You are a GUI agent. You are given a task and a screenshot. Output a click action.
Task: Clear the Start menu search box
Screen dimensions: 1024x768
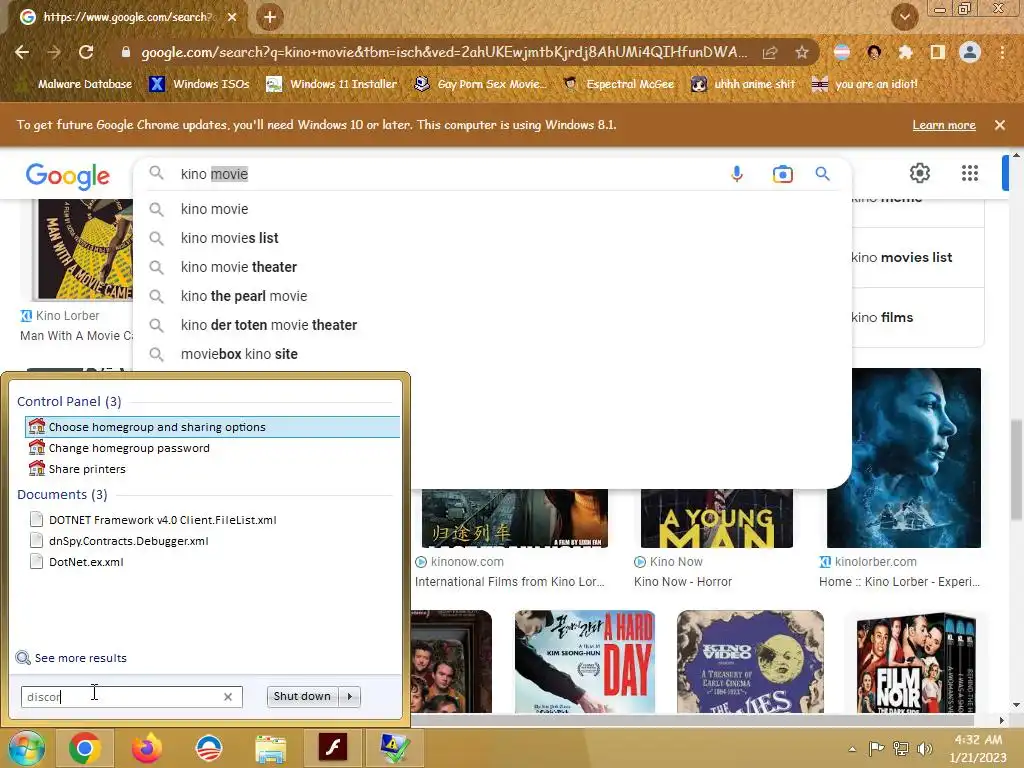(x=227, y=697)
